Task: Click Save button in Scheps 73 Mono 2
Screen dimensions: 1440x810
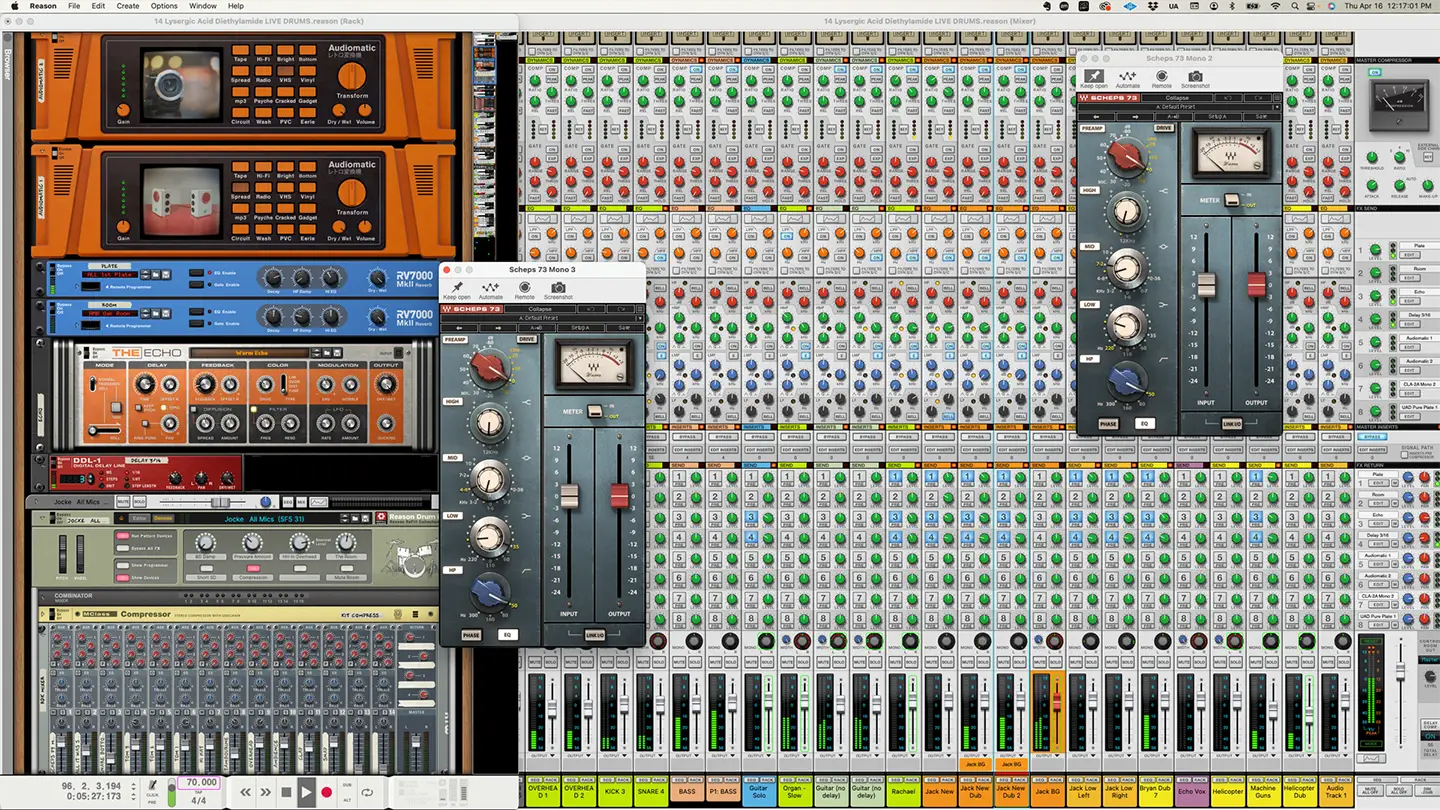Action: coord(1261,116)
